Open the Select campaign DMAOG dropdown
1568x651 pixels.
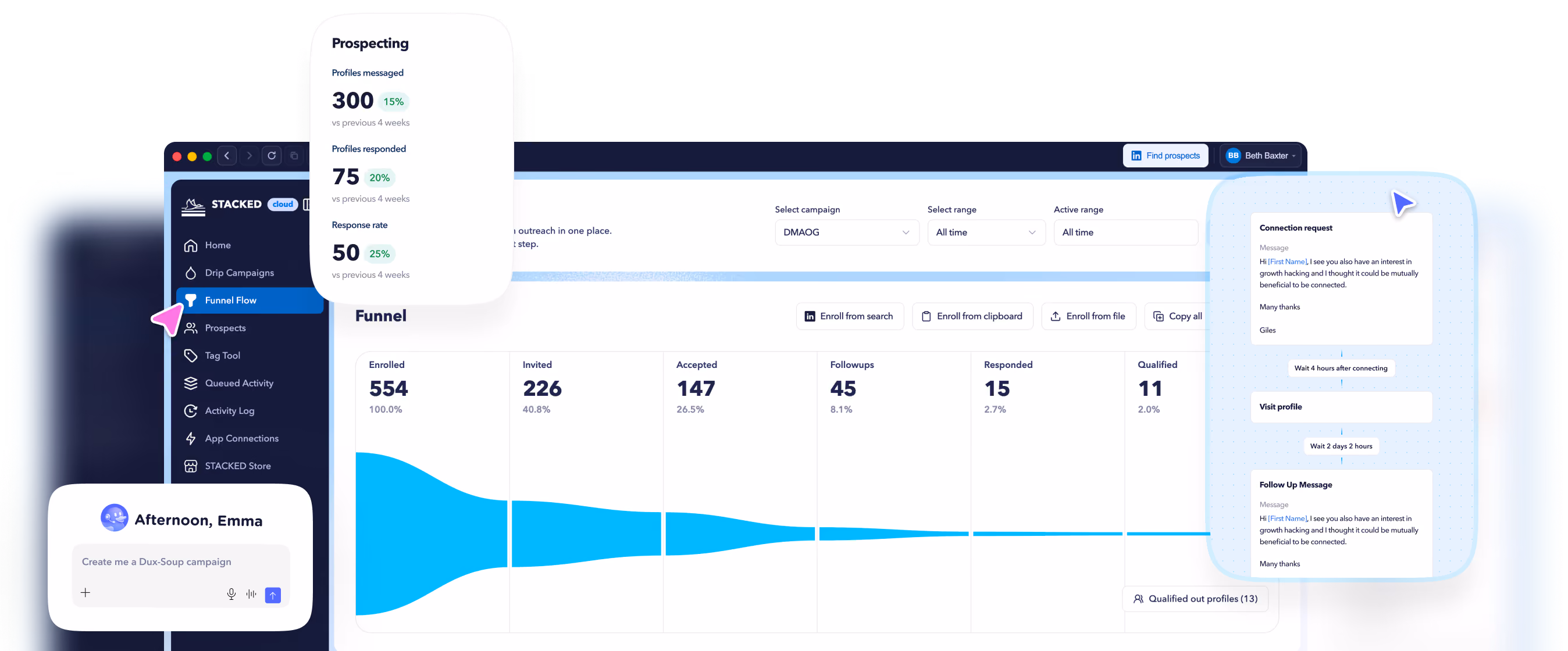coord(846,233)
